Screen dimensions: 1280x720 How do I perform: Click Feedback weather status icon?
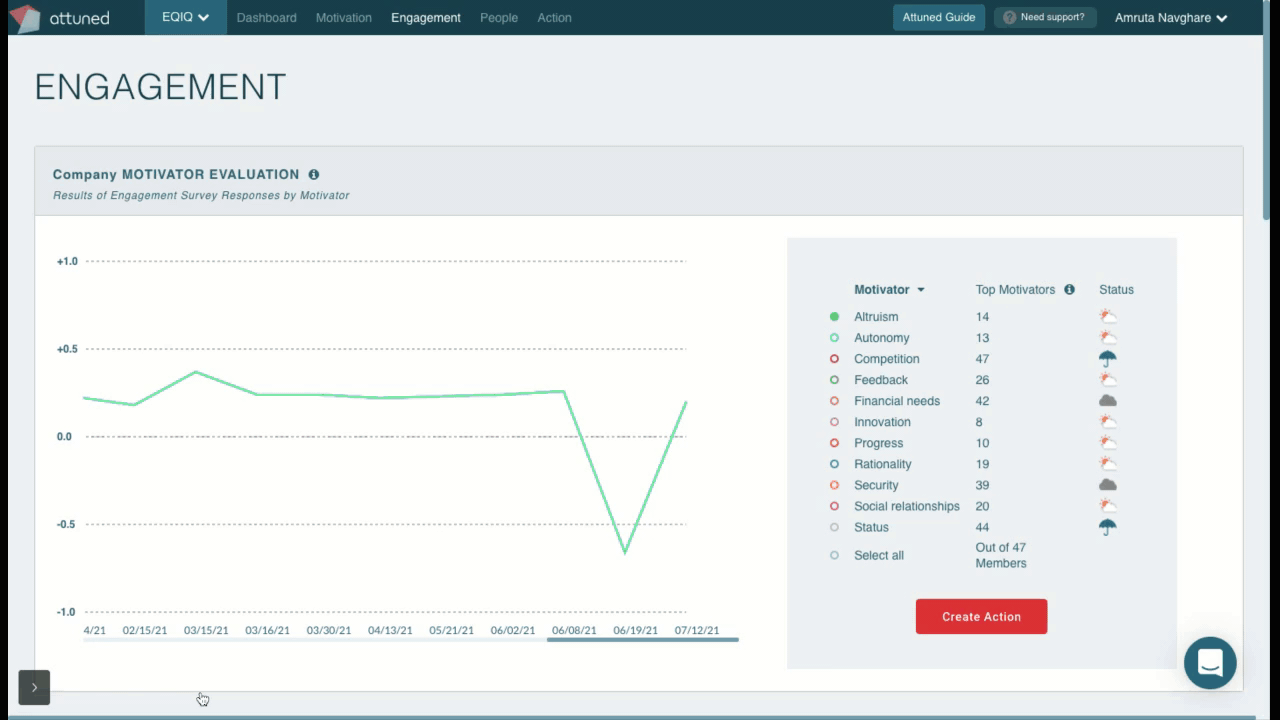[1107, 380]
